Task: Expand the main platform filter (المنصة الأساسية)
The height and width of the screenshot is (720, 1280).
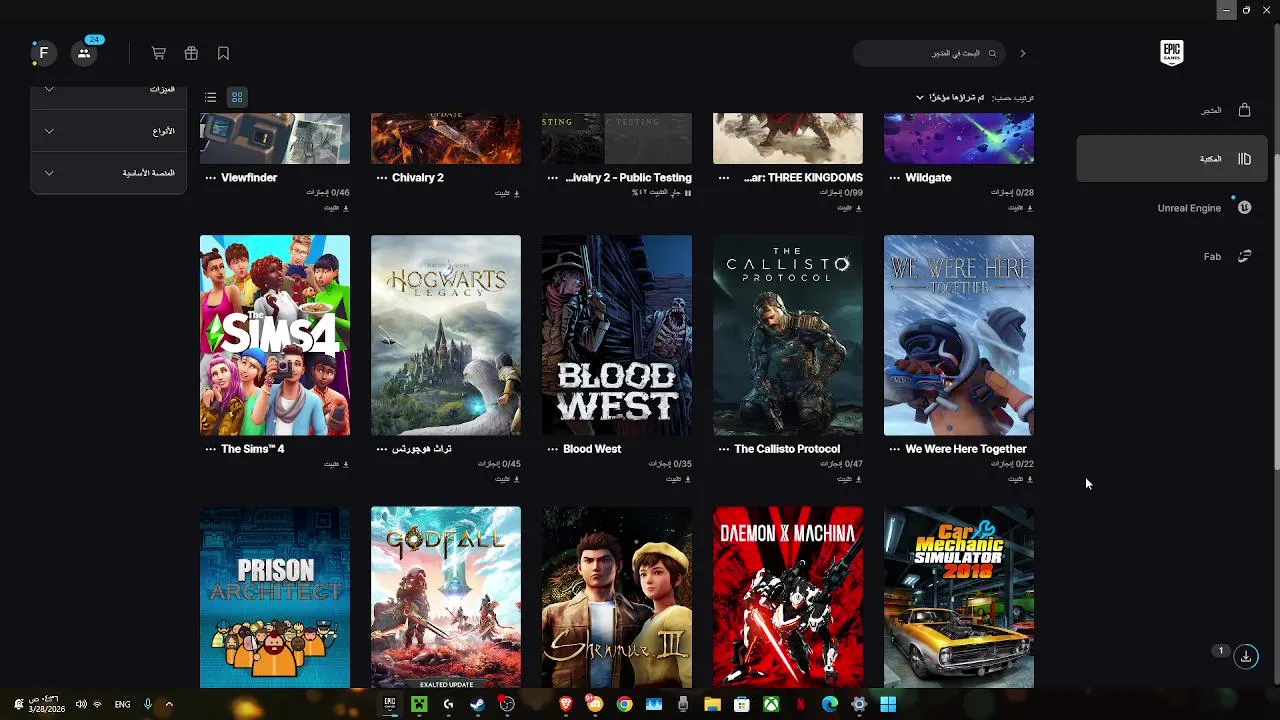Action: (x=108, y=173)
